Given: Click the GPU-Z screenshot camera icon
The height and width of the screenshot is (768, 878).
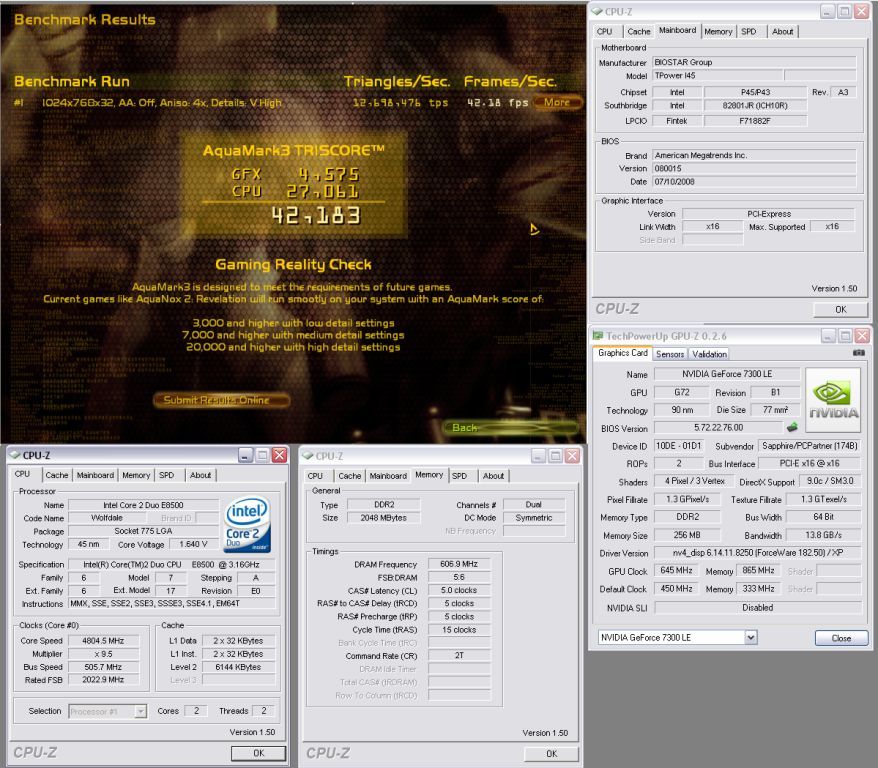Looking at the screenshot, I should pyautogui.click(x=858, y=353).
